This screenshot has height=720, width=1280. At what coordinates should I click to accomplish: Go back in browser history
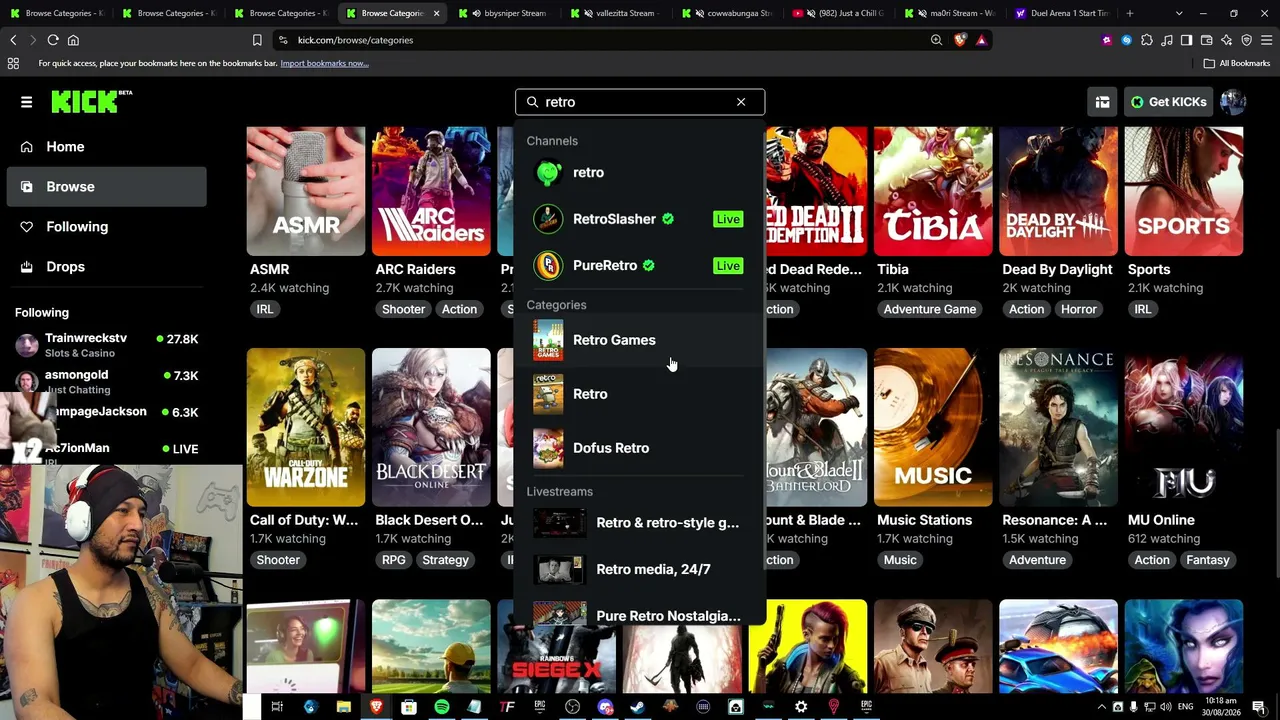pos(13,40)
